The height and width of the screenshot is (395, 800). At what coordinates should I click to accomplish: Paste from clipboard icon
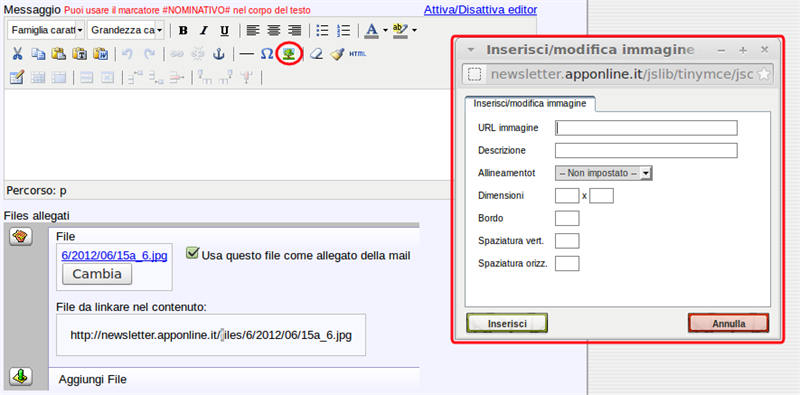point(59,54)
